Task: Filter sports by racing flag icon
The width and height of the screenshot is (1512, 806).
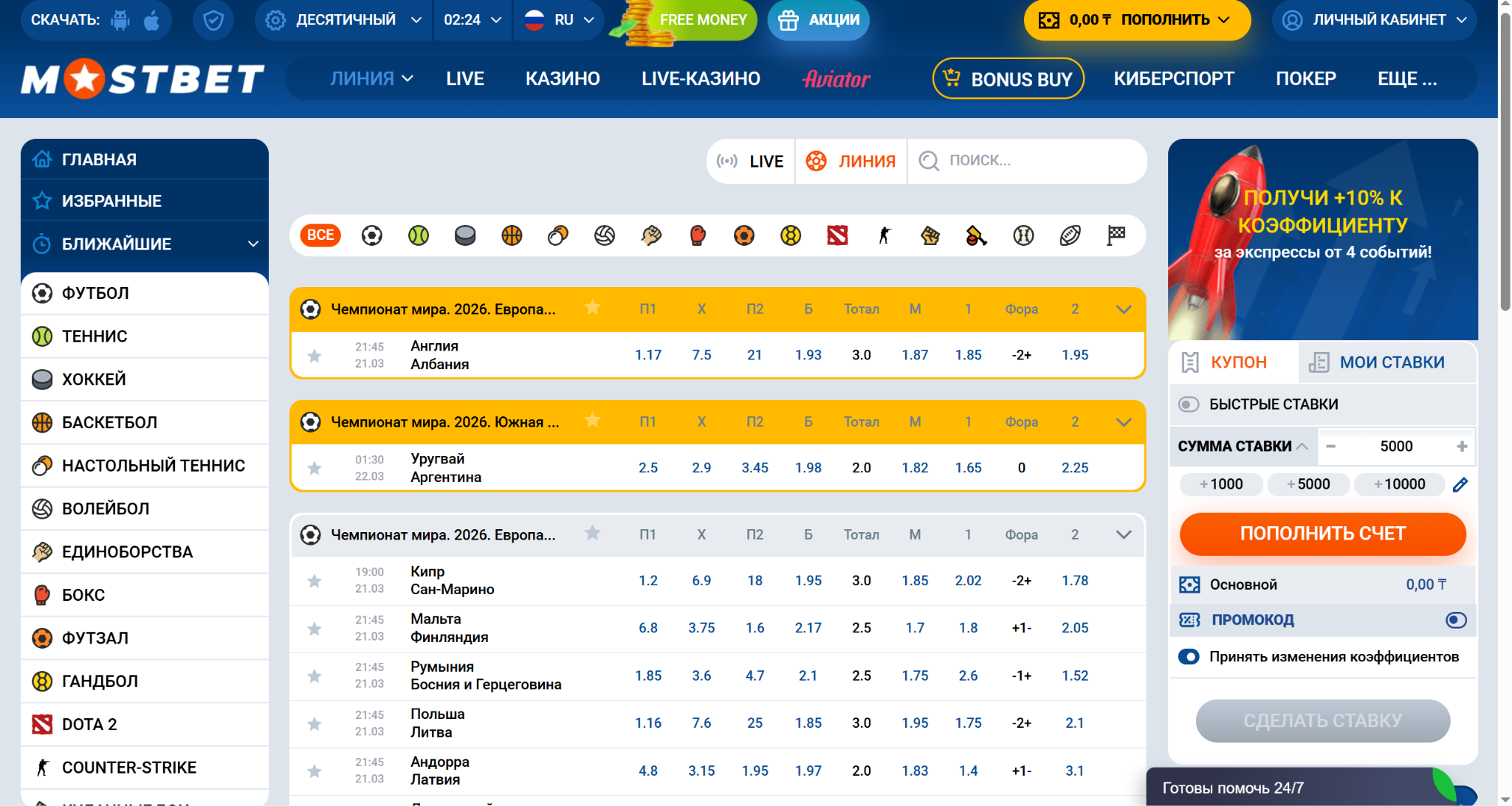Action: click(x=1116, y=235)
